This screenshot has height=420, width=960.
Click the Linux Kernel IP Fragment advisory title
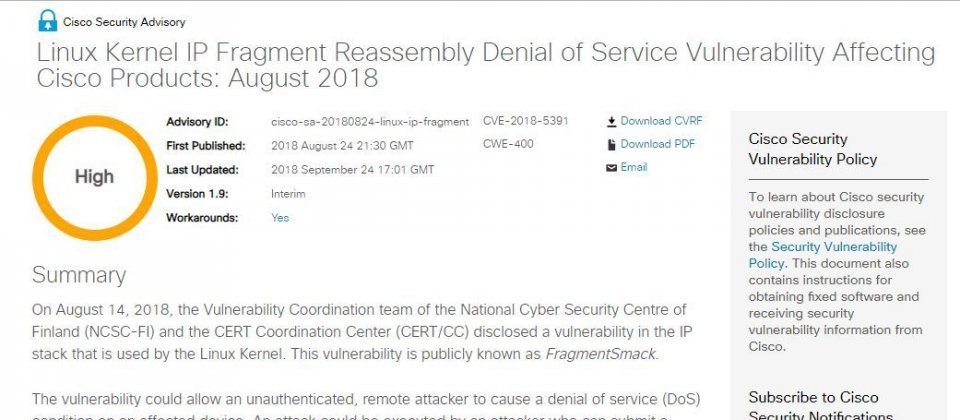point(486,66)
